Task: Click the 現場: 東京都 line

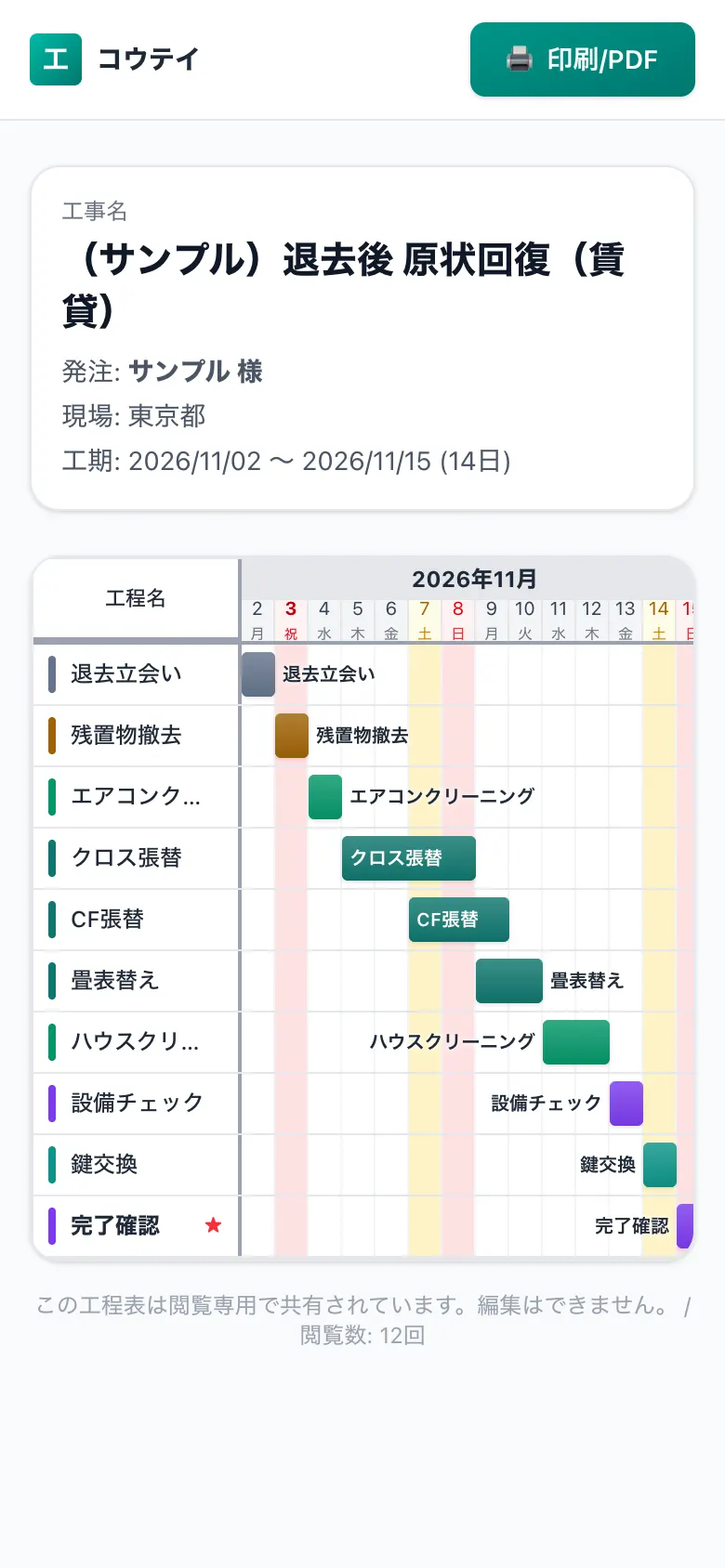Action: click(x=134, y=416)
